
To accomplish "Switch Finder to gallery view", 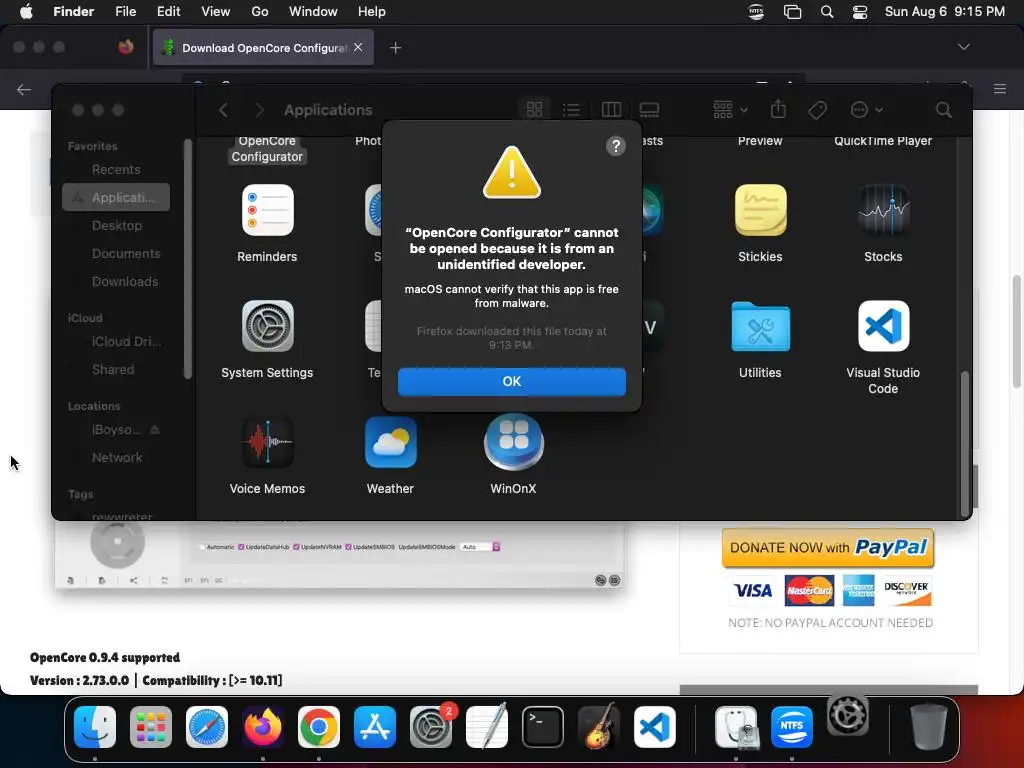I will pos(649,110).
